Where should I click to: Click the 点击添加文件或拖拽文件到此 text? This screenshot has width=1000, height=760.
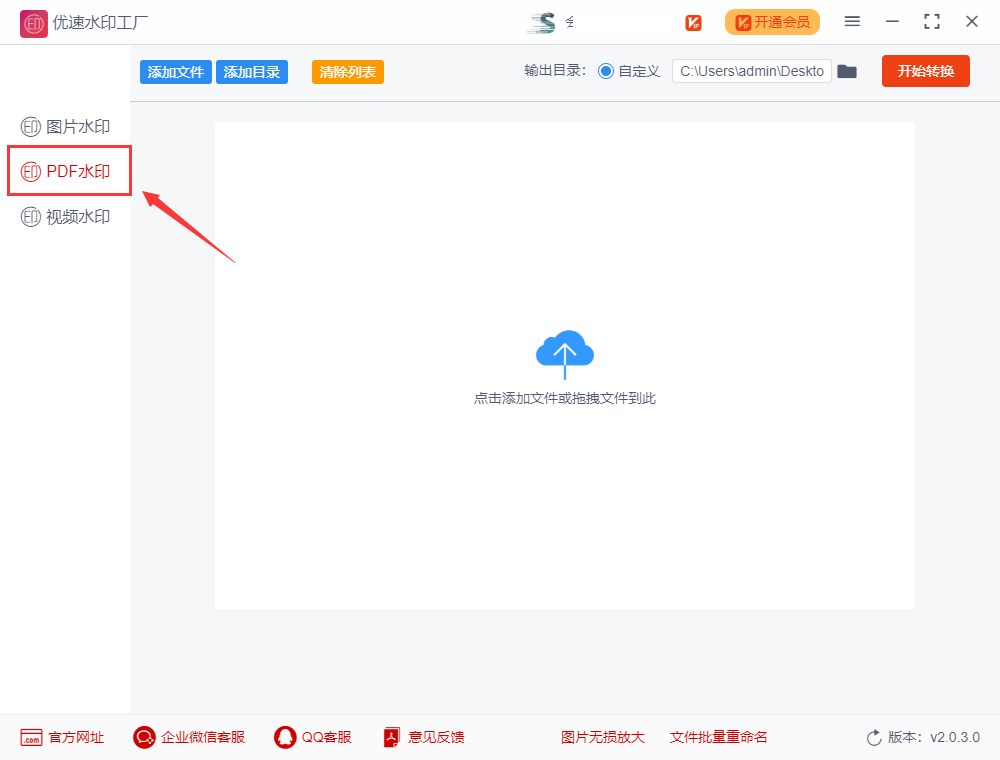[x=565, y=398]
